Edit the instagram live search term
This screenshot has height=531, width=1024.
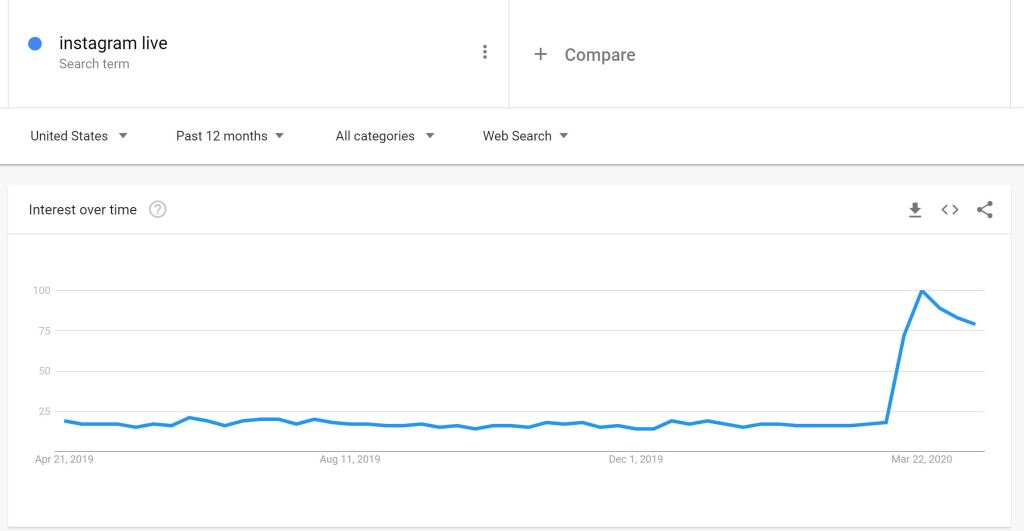coord(113,43)
